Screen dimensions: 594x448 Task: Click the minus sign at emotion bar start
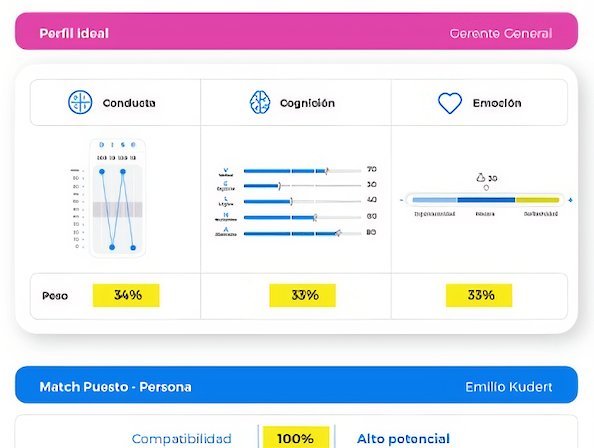tap(402, 200)
